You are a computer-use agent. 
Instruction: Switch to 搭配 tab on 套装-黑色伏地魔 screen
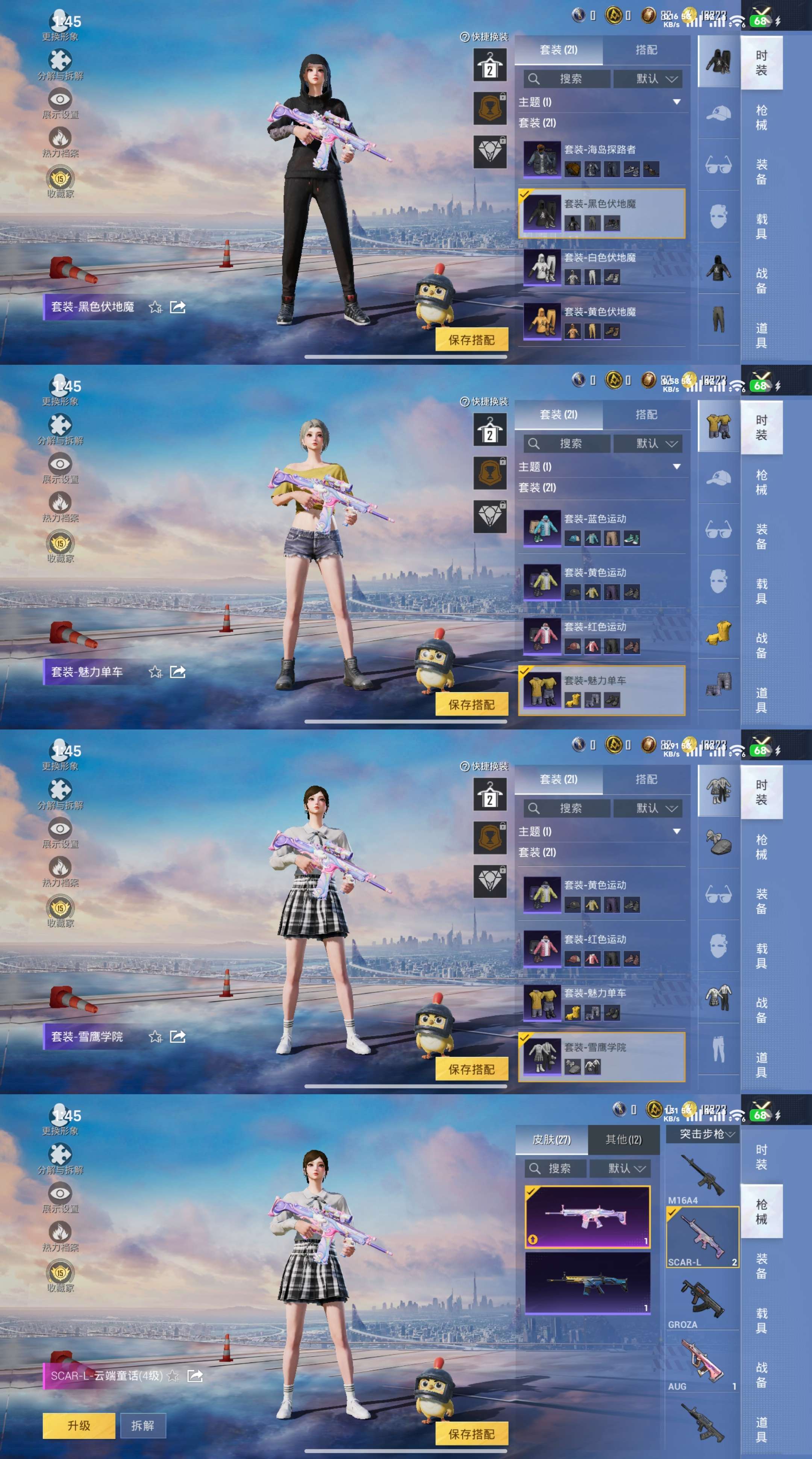(x=646, y=50)
